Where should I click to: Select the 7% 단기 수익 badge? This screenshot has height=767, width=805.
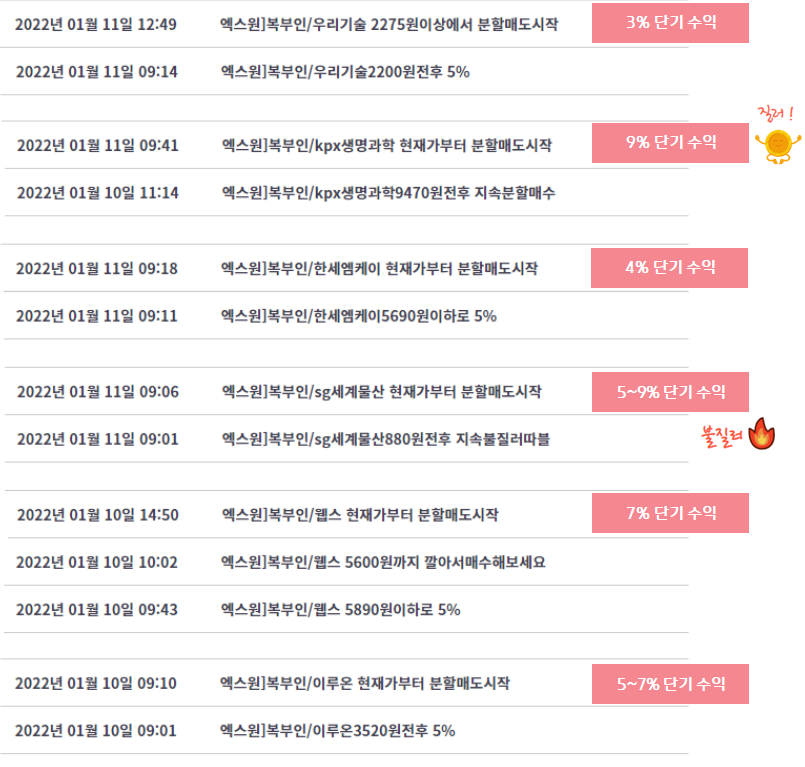point(670,513)
